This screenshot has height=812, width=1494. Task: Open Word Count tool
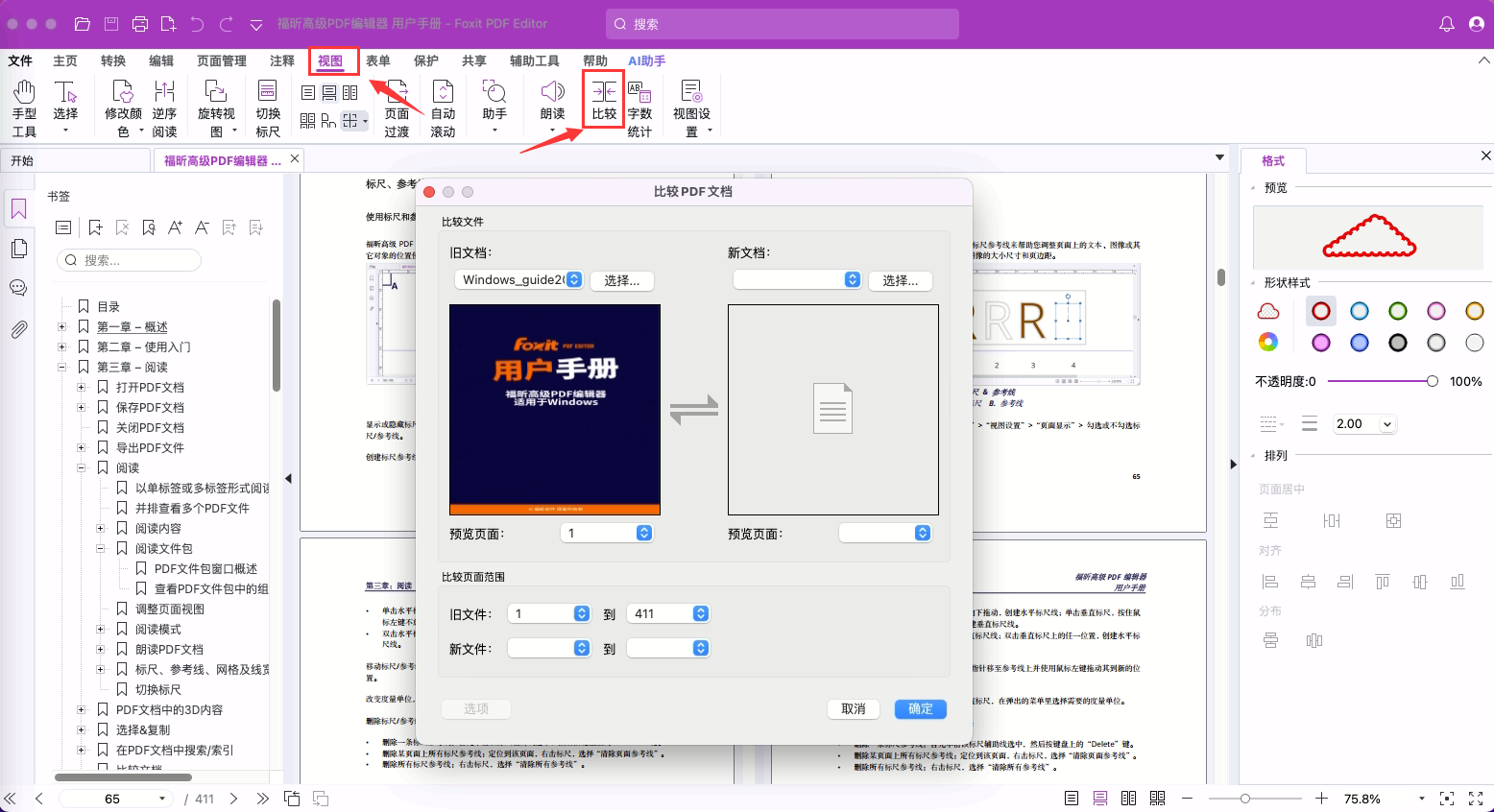tap(639, 108)
